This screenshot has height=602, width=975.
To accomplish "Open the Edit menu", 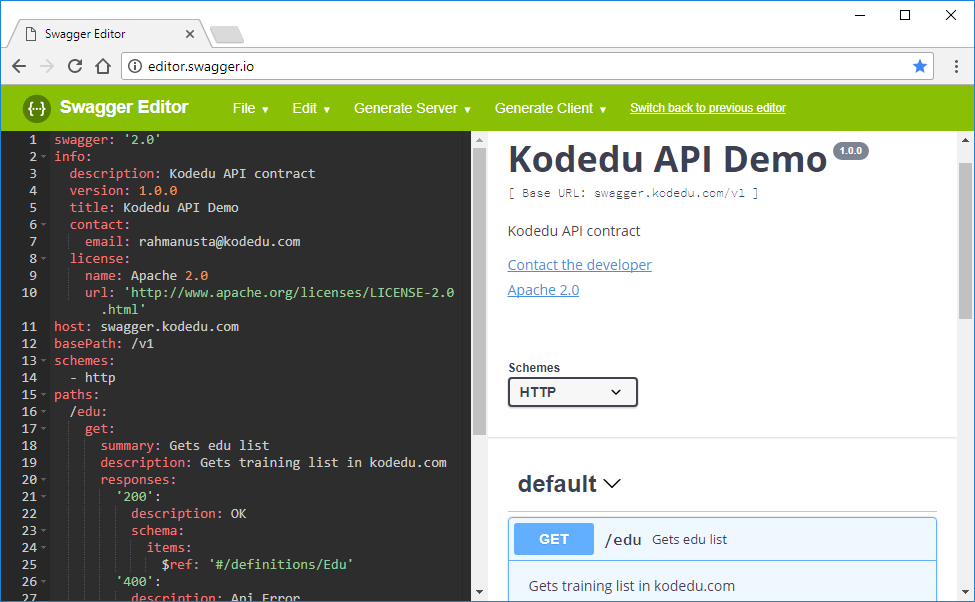I will click(310, 108).
